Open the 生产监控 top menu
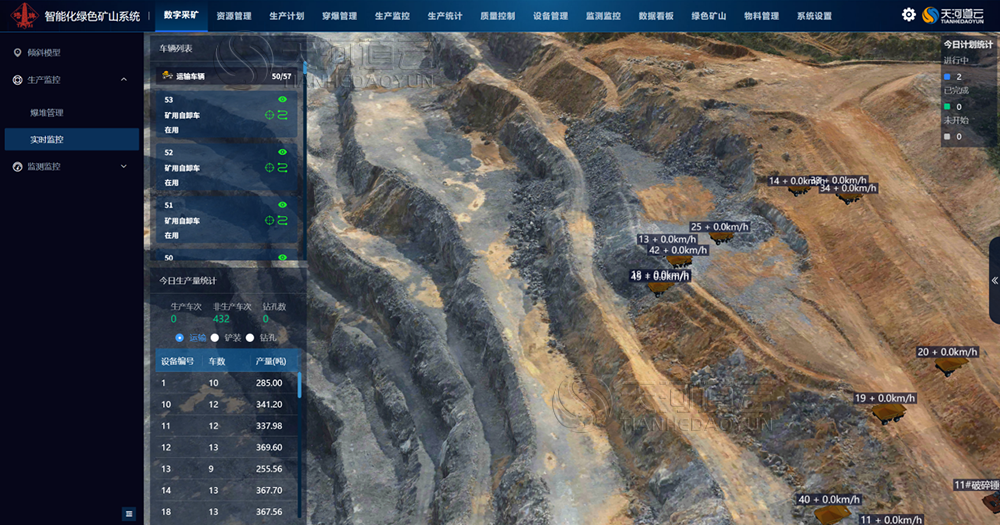Viewport: 1000px width, 525px height. pos(392,16)
